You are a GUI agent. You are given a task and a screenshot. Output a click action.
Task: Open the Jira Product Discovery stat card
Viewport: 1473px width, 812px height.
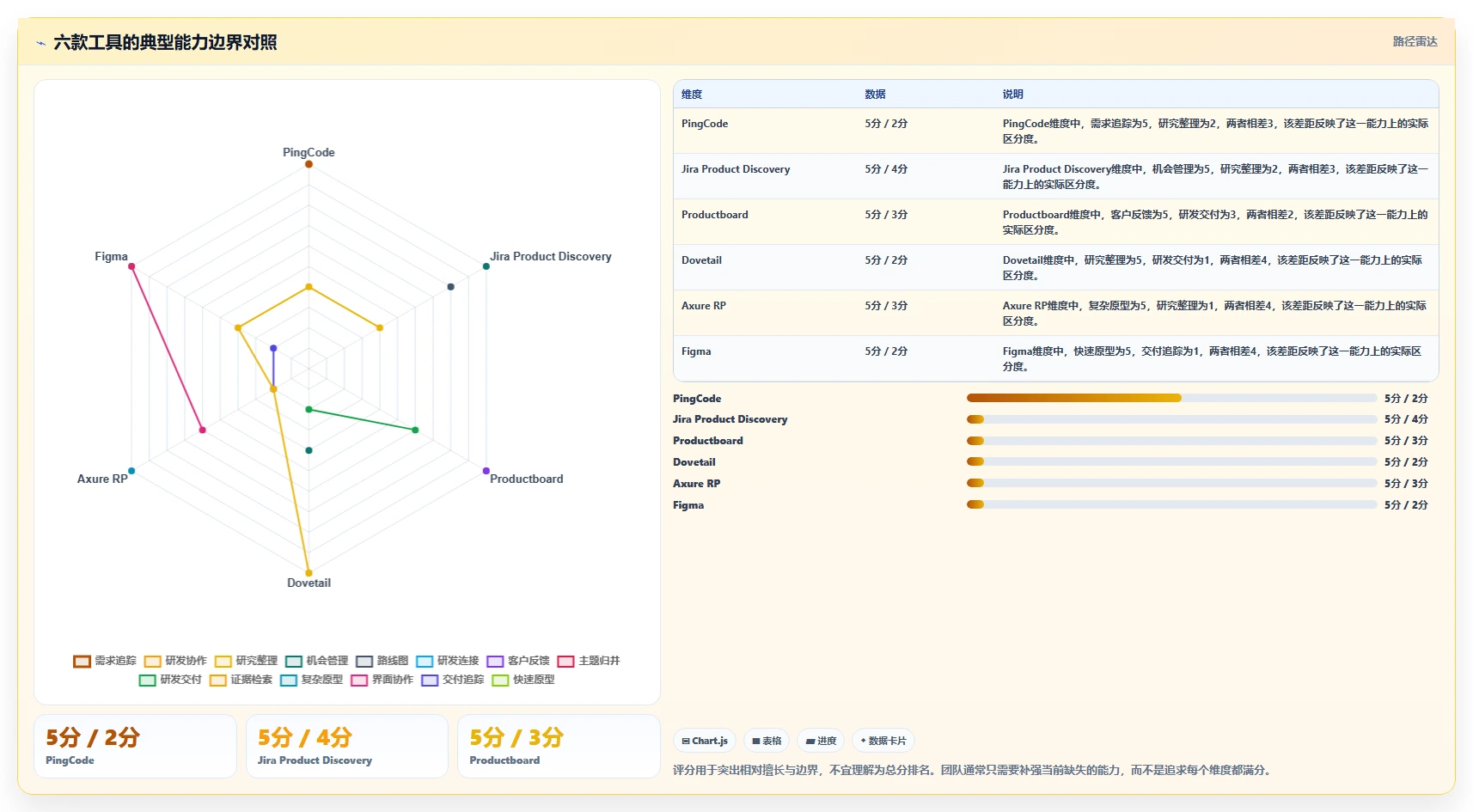tap(347, 746)
